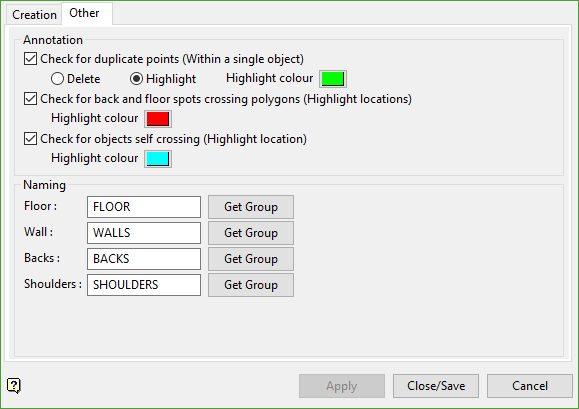Open the green duplicate points highlight colour
This screenshot has width=579, height=409.
click(x=333, y=79)
